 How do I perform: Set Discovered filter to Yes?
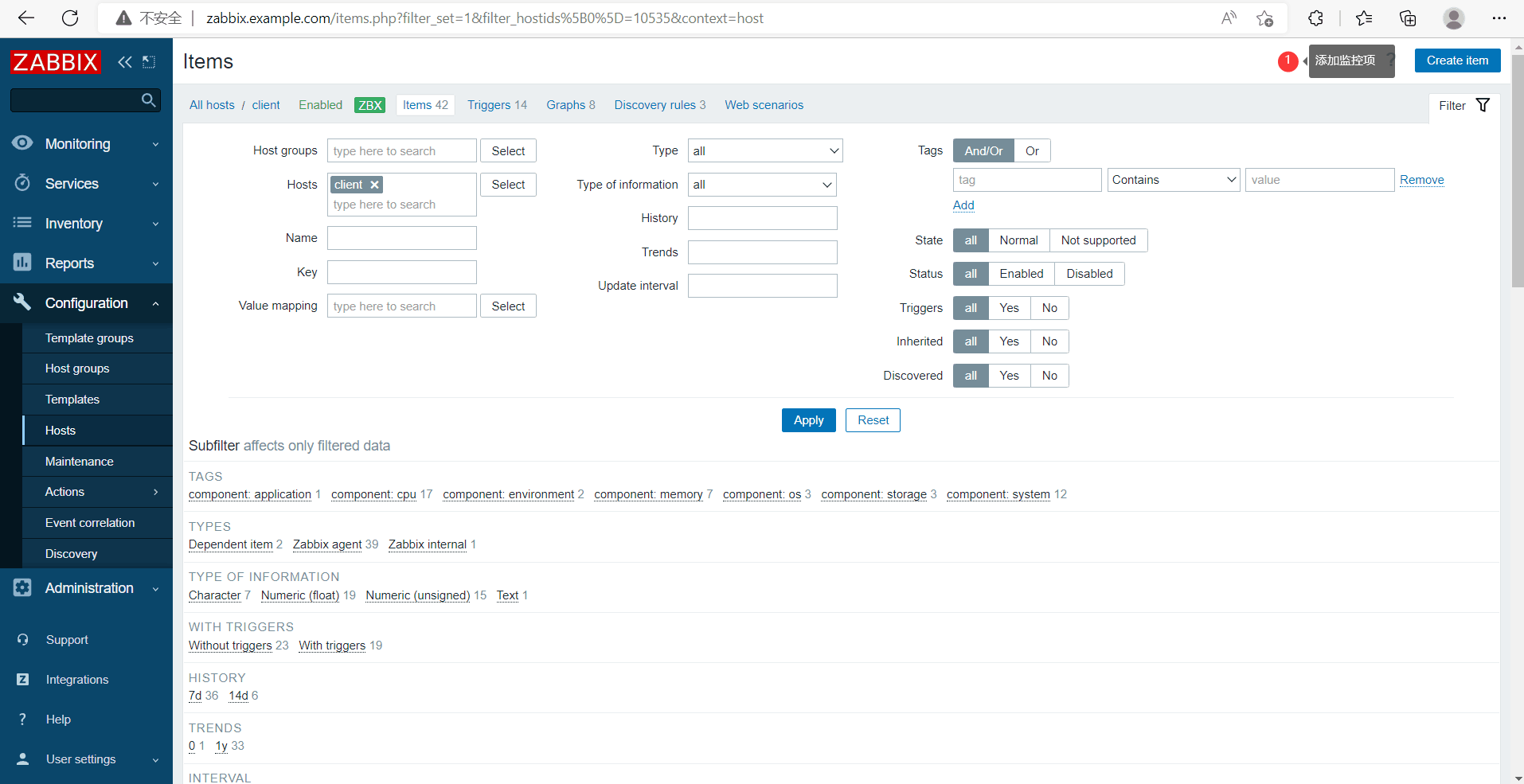1009,376
